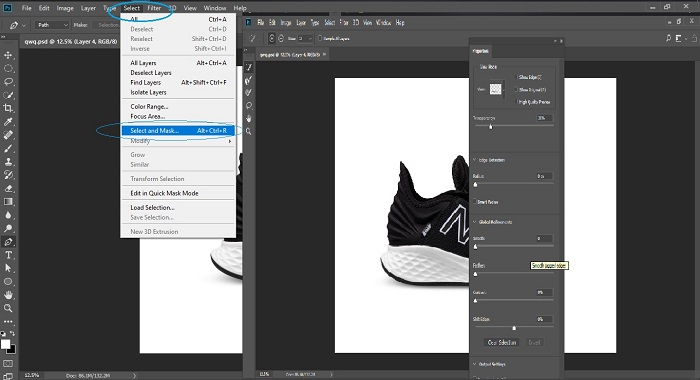The width and height of the screenshot is (700, 380).
Task: Pick the Hand tool in Select and Mask
Action: click(249, 119)
